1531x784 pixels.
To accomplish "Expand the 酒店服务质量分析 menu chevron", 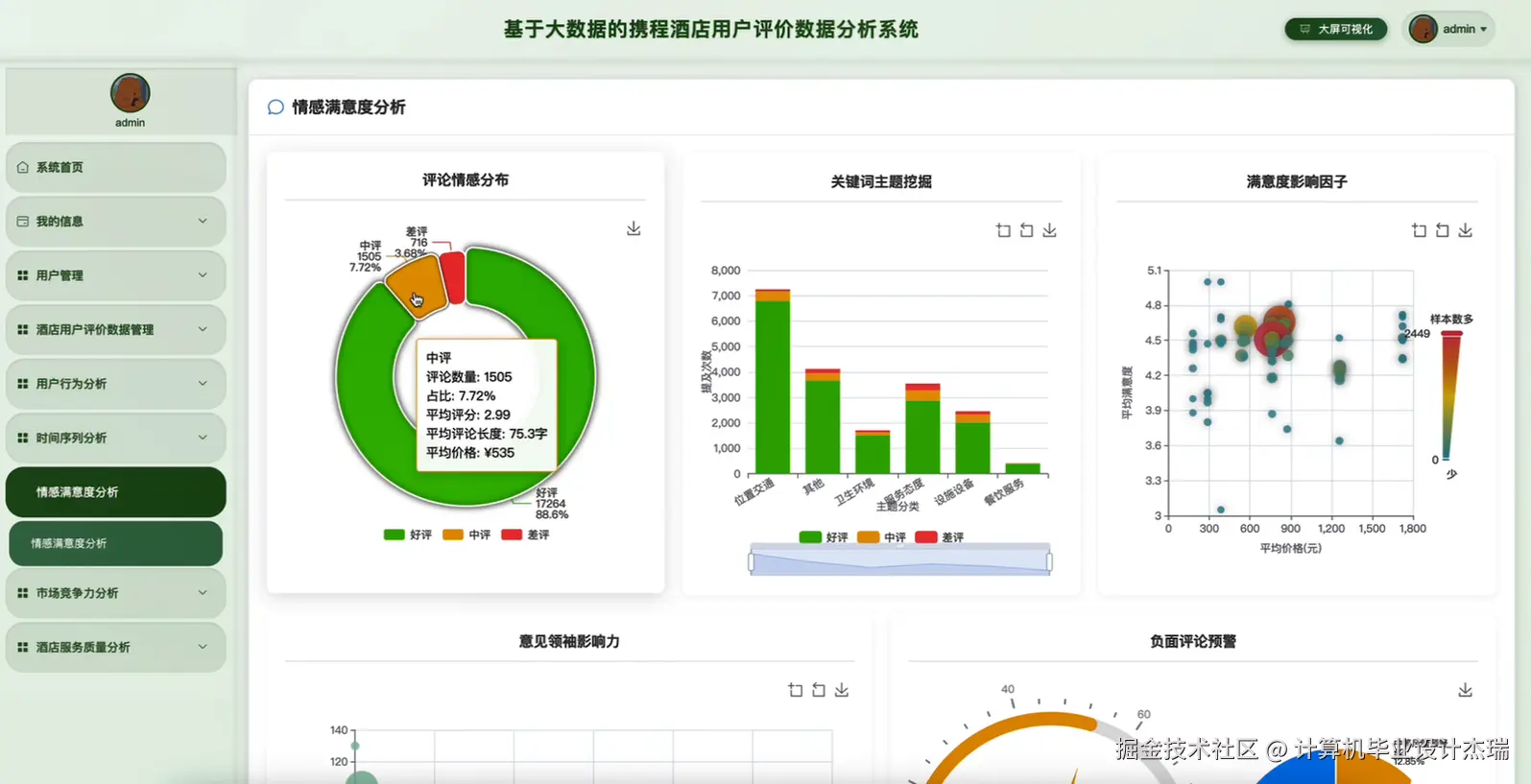I will pyautogui.click(x=203, y=647).
